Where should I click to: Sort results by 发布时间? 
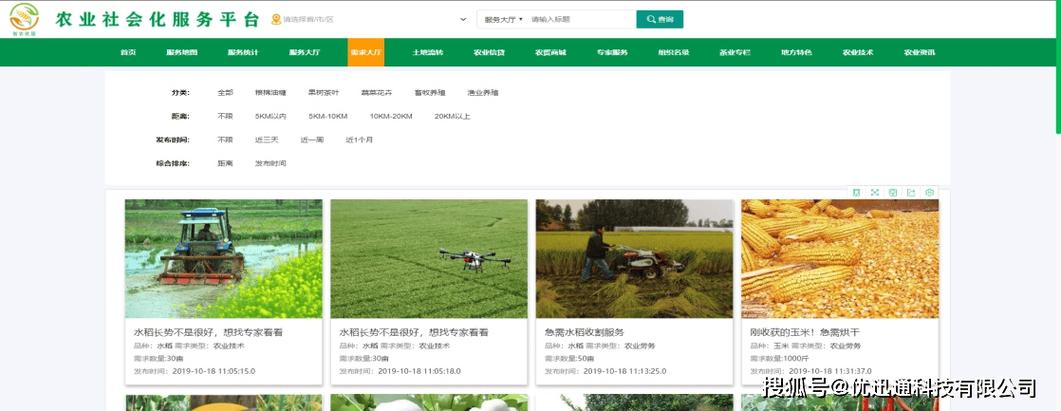(271, 164)
